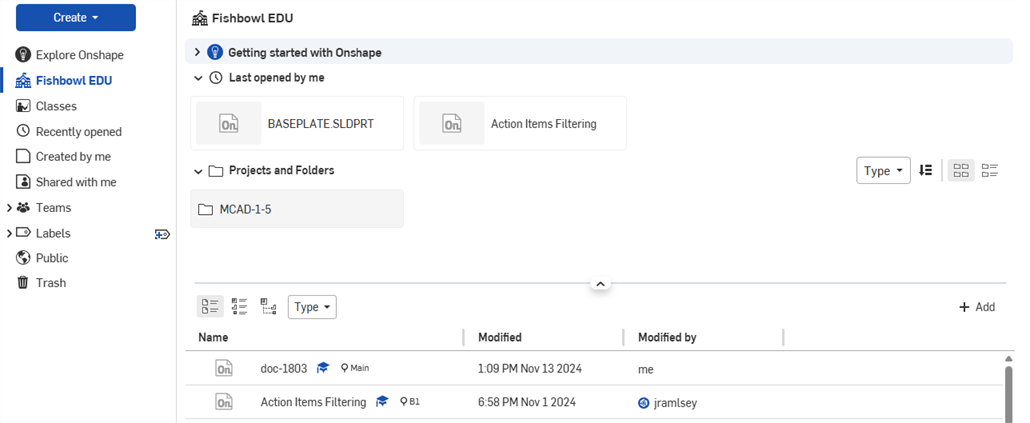Click the 6:58 PM Nov 1 2024 cell
1030x423 pixels.
click(527, 403)
